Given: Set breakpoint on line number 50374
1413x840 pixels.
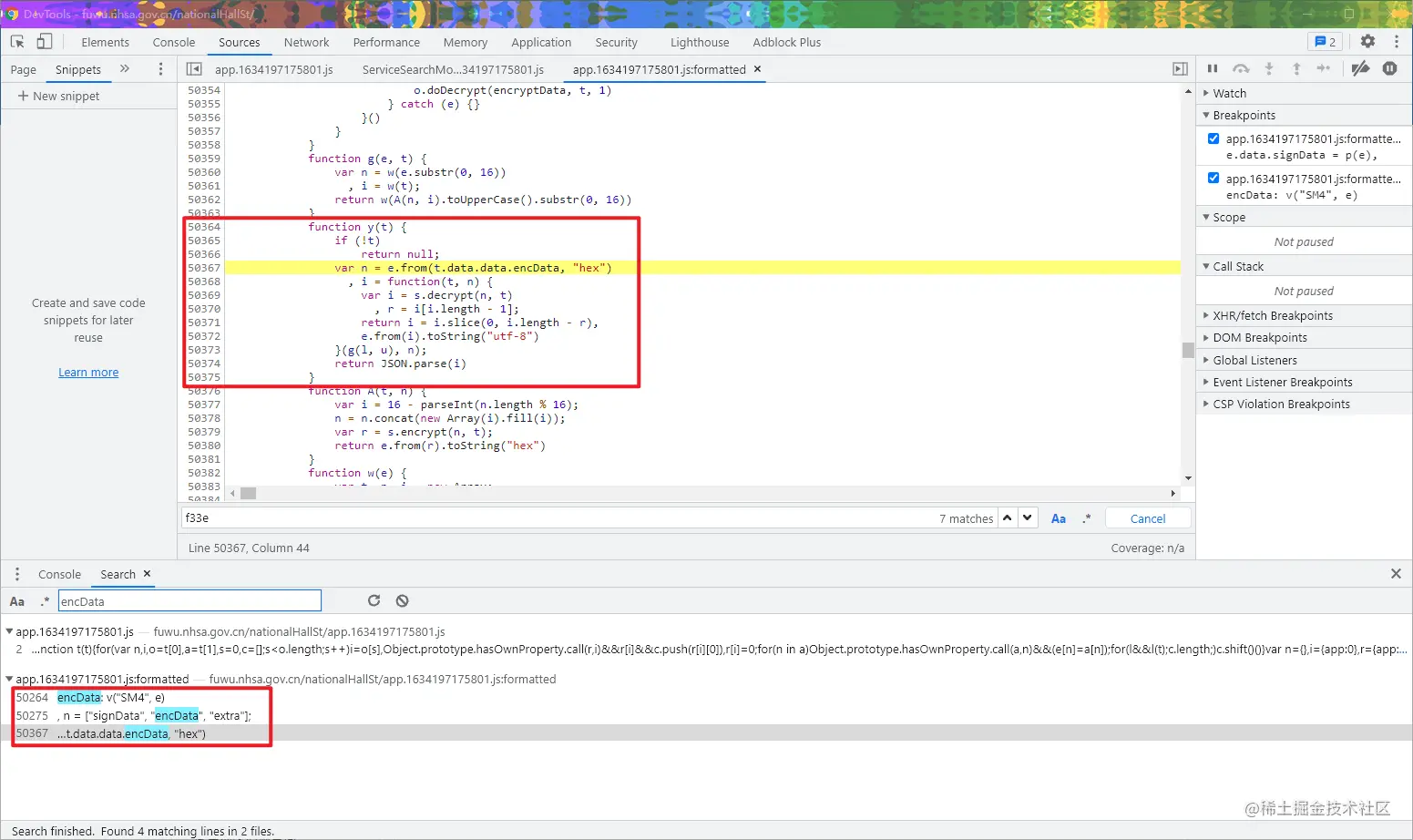Looking at the screenshot, I should pos(204,364).
